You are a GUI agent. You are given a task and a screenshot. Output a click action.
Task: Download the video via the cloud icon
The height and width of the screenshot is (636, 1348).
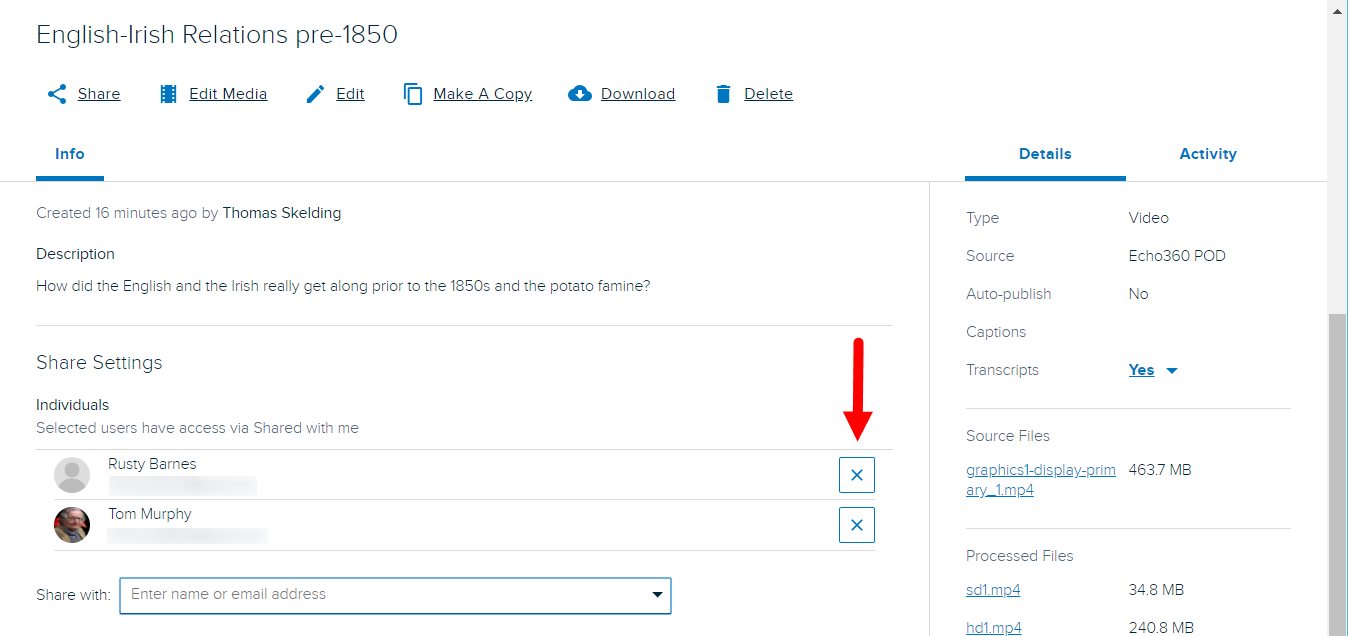coord(580,93)
